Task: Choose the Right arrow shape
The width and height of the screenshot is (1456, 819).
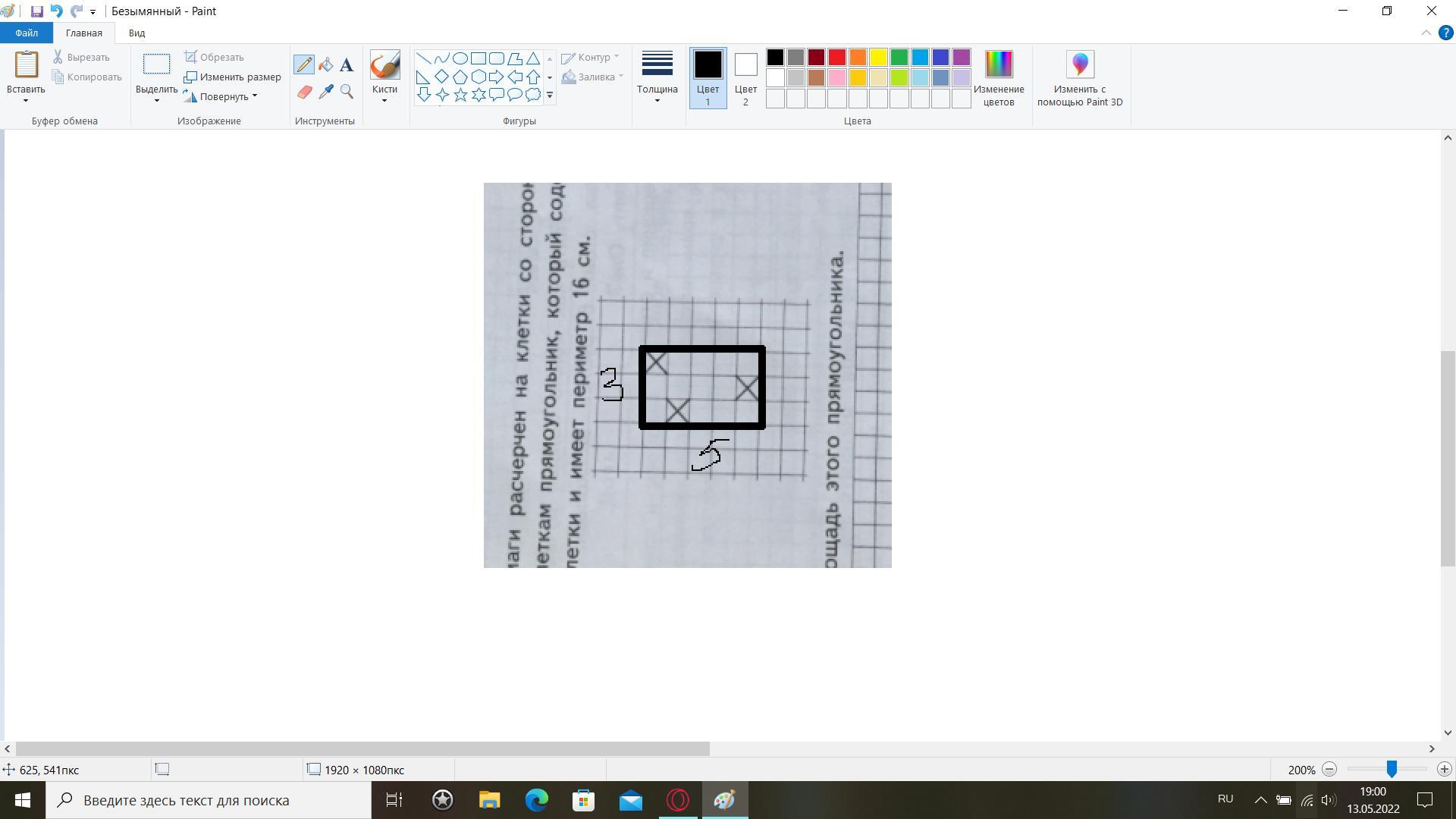Action: 497,77
